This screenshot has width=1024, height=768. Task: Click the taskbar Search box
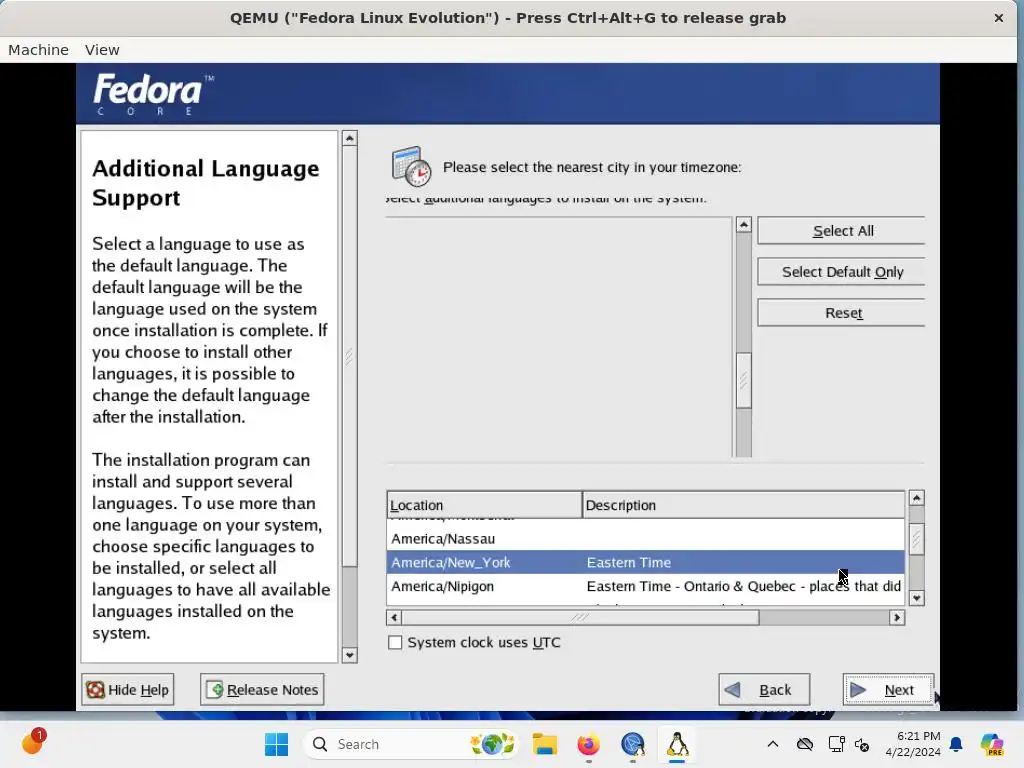[413, 744]
